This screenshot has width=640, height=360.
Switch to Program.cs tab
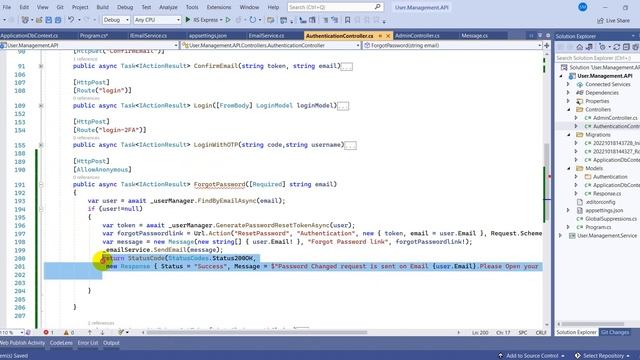93,36
